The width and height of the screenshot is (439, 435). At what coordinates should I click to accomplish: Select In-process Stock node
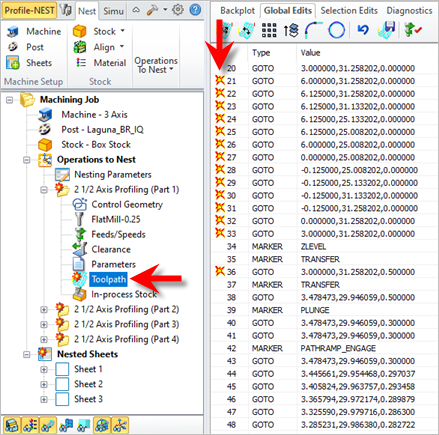click(115, 294)
